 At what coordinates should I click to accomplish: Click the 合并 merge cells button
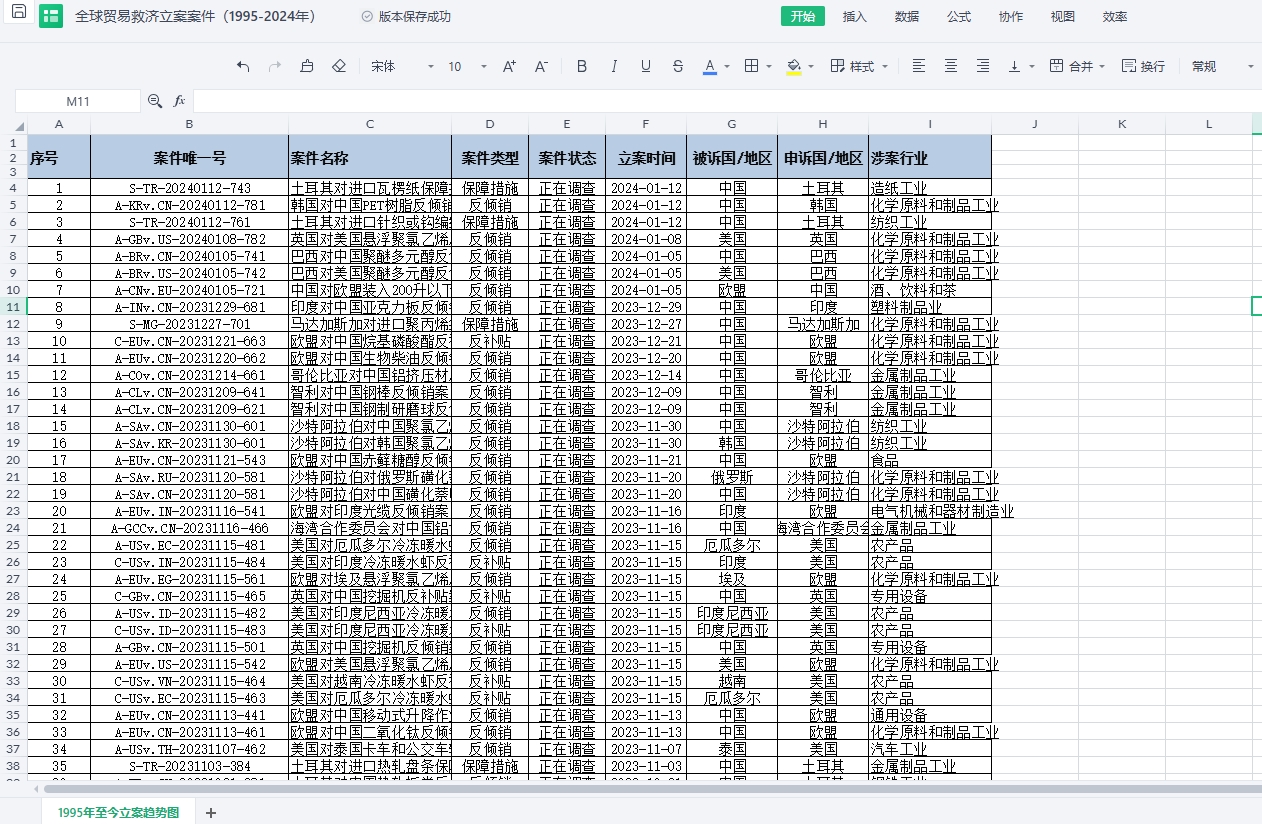coord(1071,66)
